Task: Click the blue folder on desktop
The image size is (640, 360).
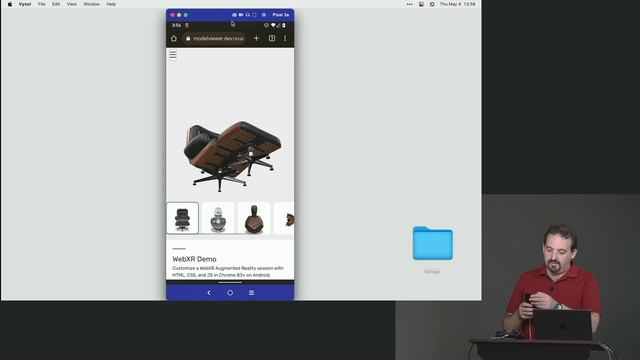Action: pyautogui.click(x=433, y=243)
